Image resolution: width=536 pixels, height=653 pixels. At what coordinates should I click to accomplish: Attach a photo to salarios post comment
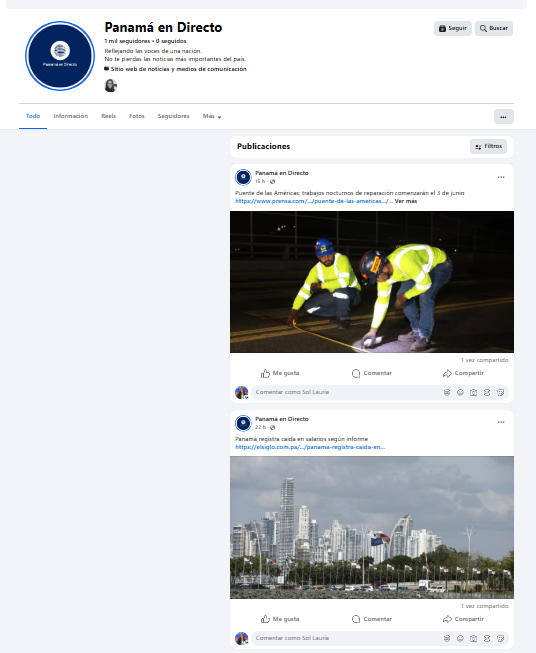coord(474,638)
